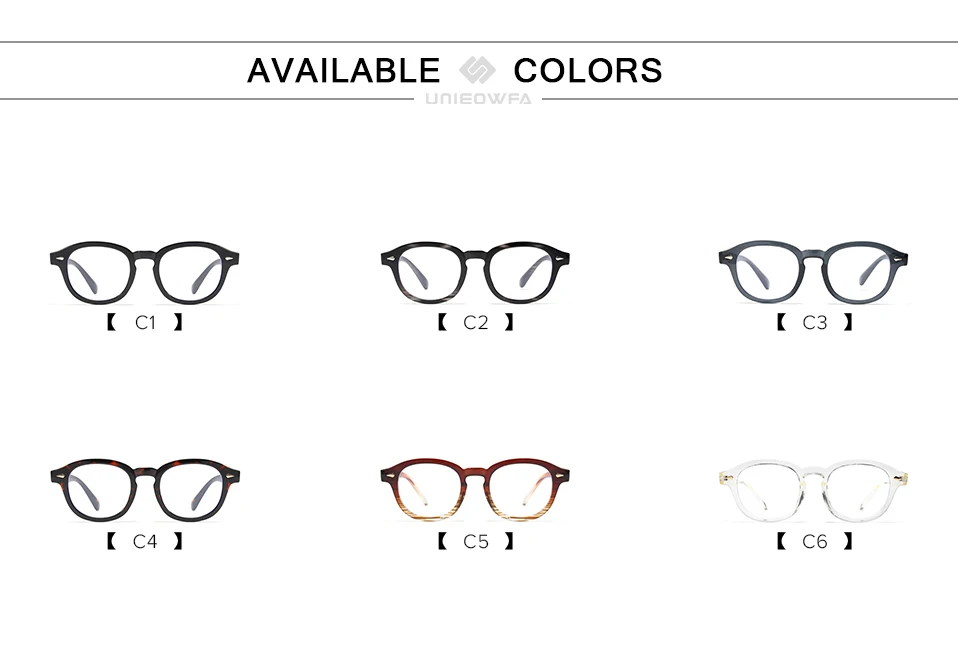Select the C5 brown gradient glasses
958x658 pixels.
475,490
